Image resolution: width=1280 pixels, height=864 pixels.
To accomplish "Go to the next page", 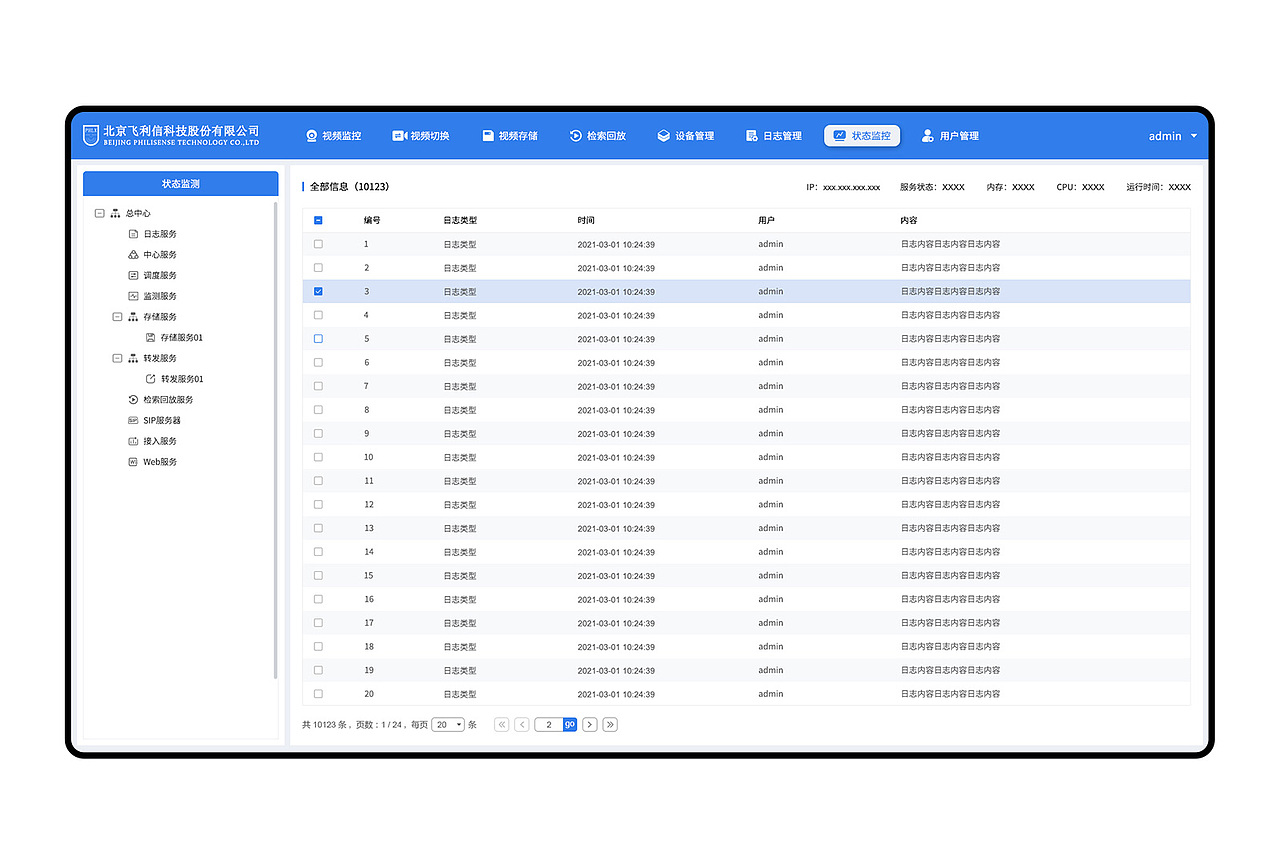I will 590,725.
